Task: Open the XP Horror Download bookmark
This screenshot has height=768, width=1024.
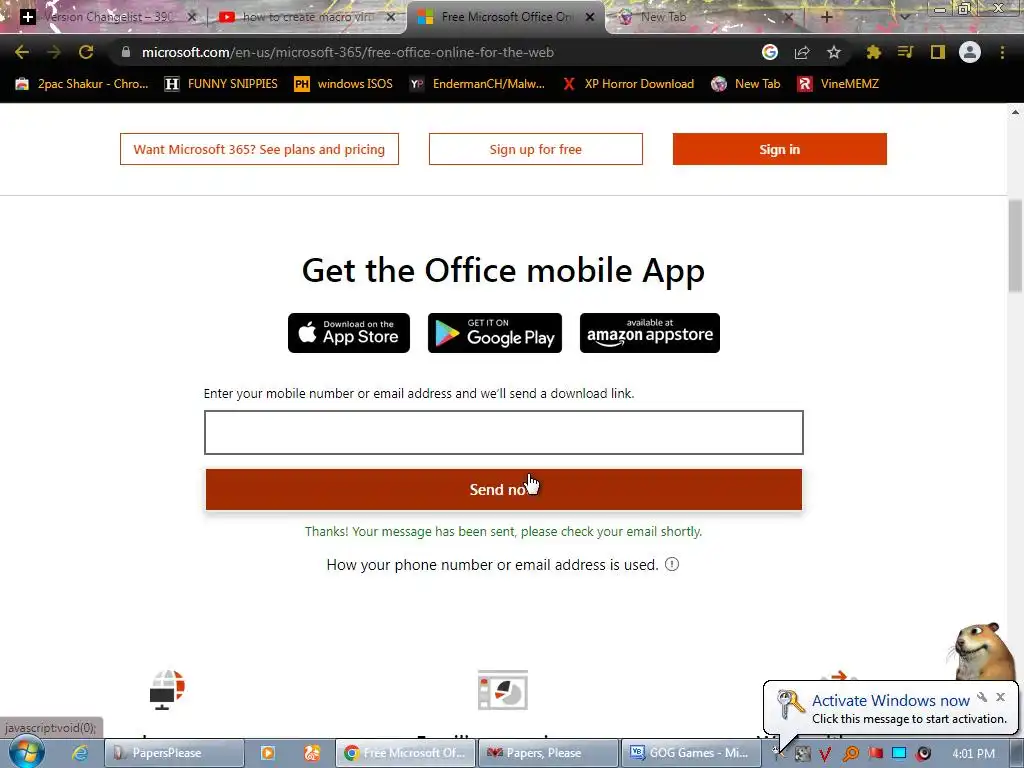Action: coord(628,84)
